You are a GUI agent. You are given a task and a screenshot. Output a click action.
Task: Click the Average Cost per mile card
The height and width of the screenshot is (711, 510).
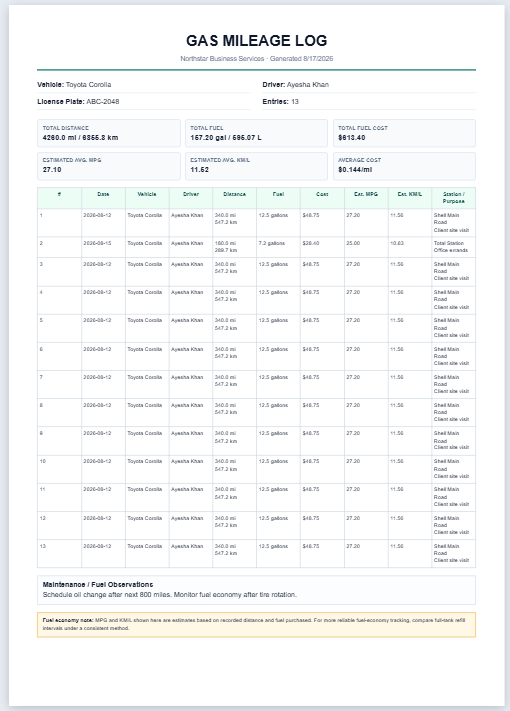point(404,166)
